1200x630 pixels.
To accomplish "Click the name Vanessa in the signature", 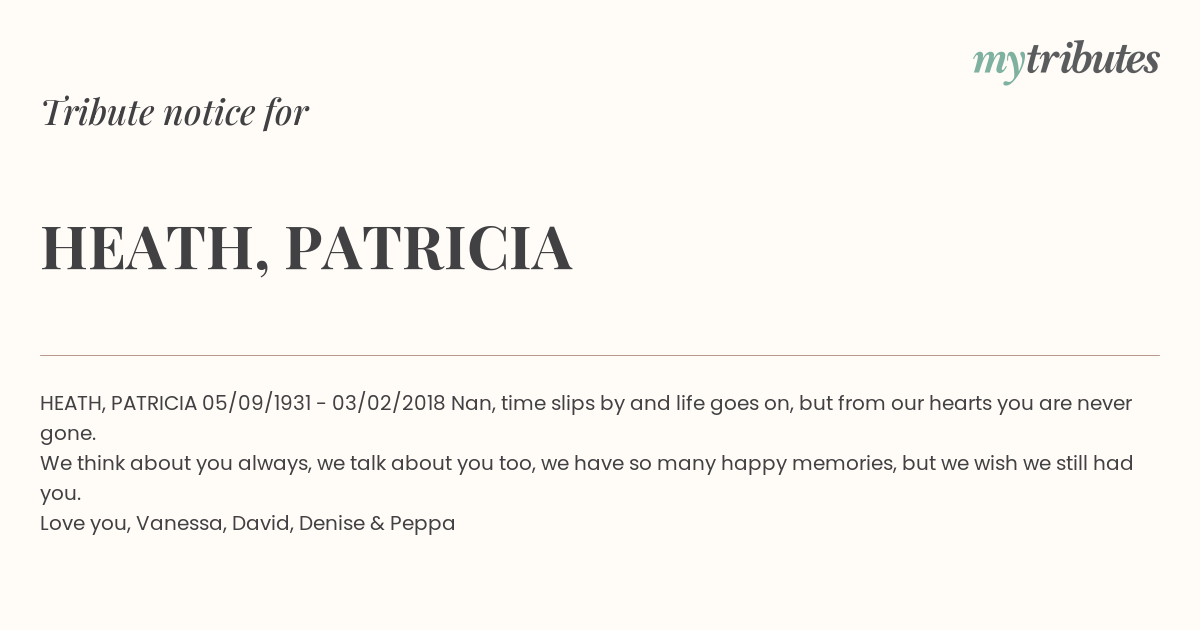I will 181,524.
